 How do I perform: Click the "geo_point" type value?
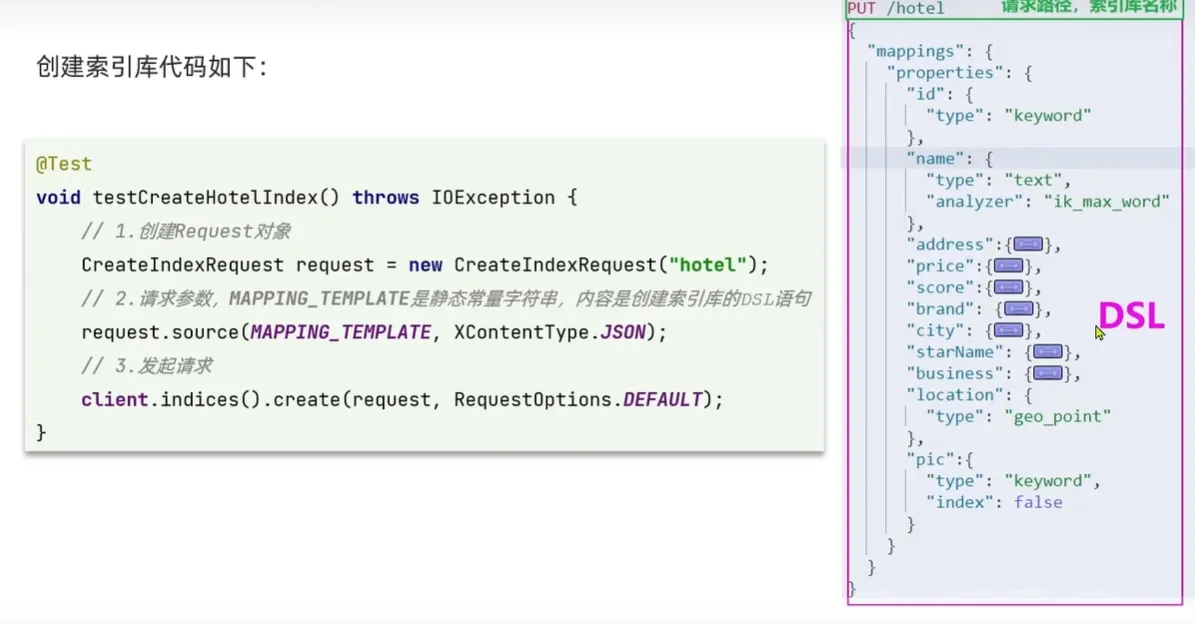coord(1057,417)
